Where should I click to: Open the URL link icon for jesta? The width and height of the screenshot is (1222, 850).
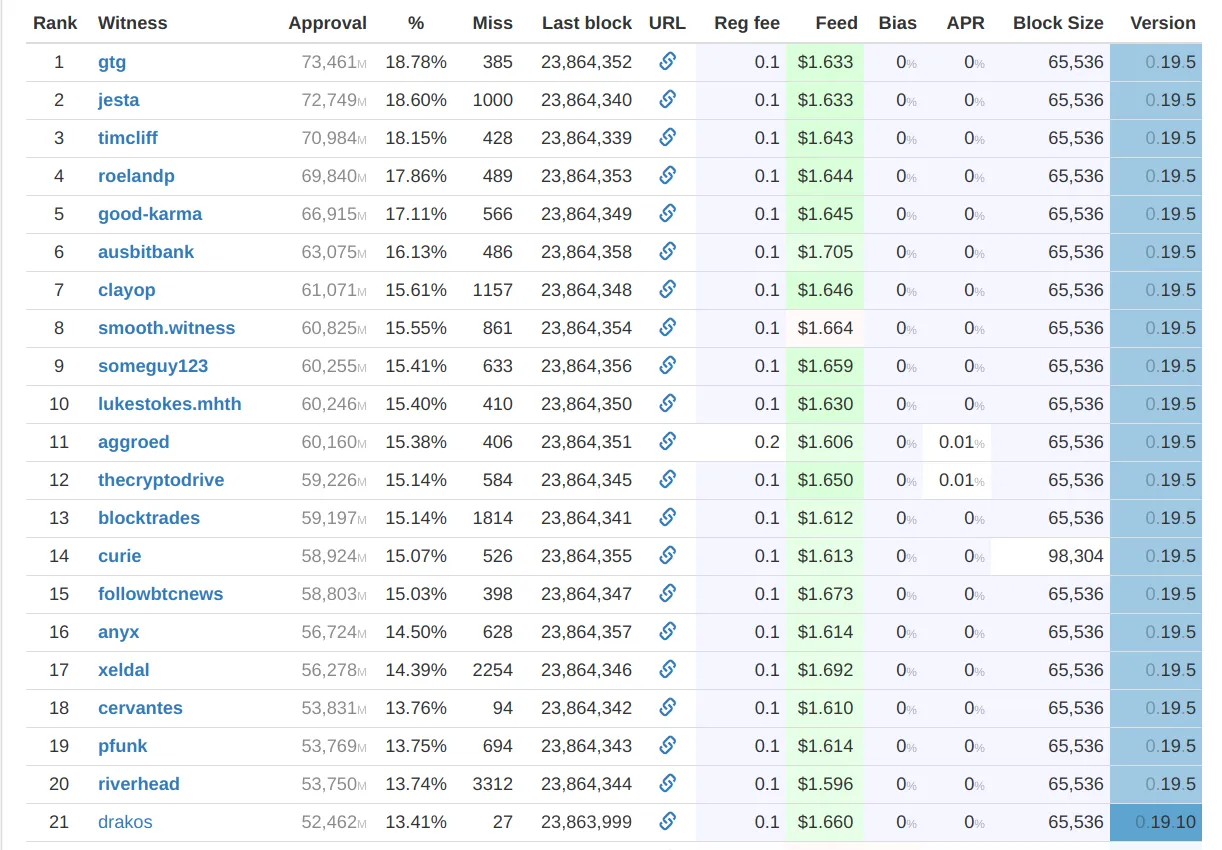(x=668, y=99)
